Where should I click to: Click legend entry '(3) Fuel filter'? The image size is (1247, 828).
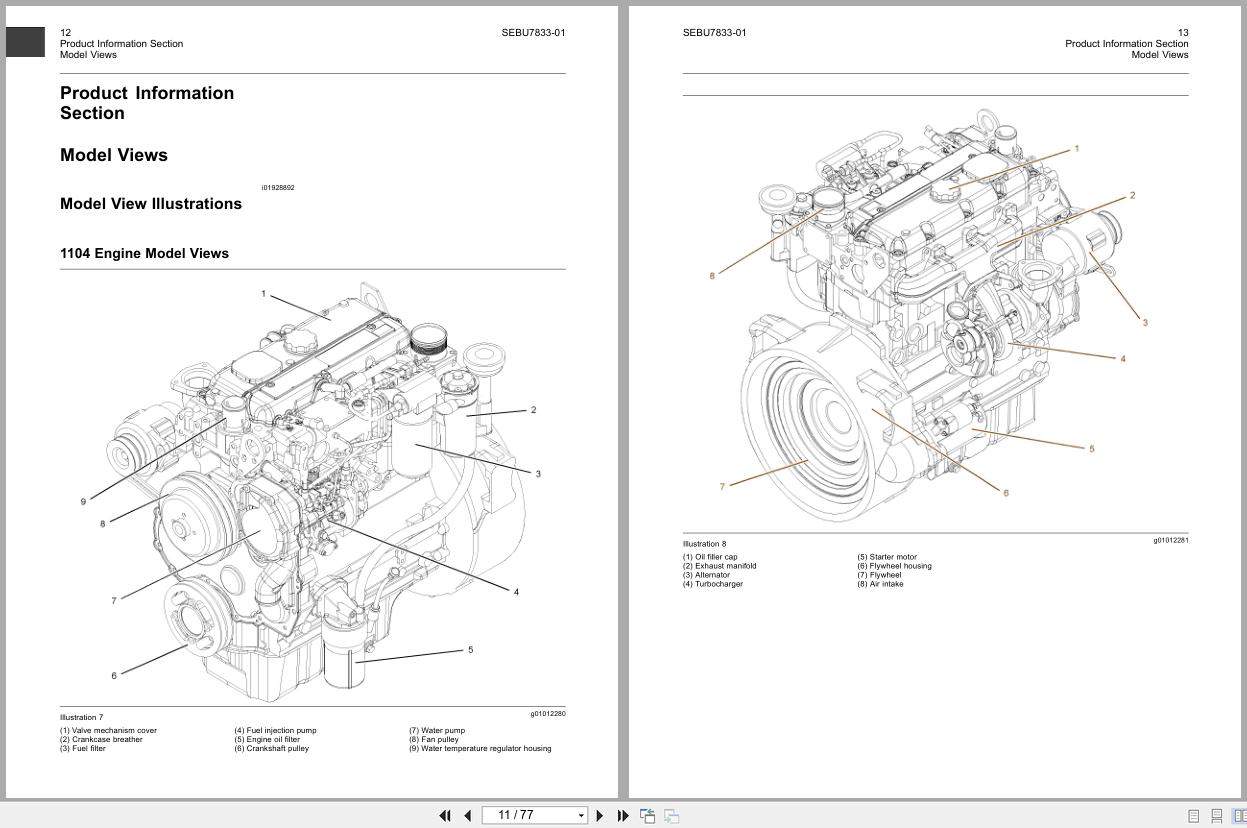click(83, 748)
